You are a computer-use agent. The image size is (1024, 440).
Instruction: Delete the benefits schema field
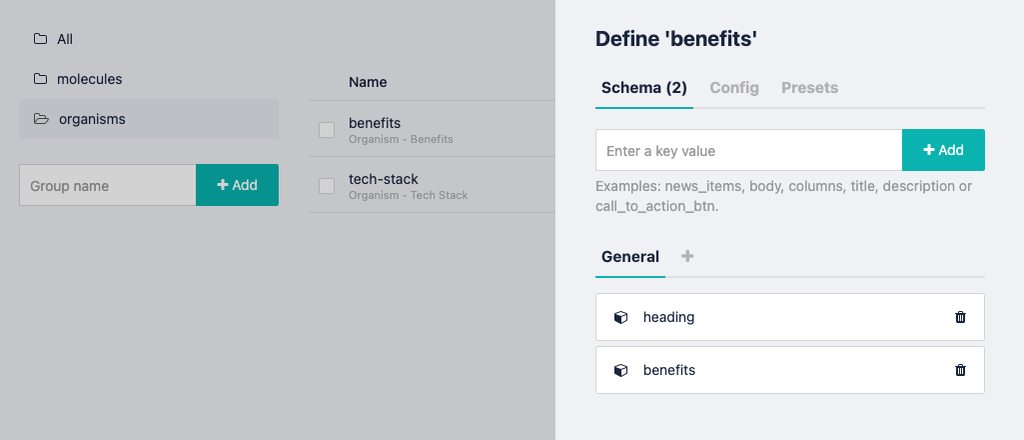point(960,370)
